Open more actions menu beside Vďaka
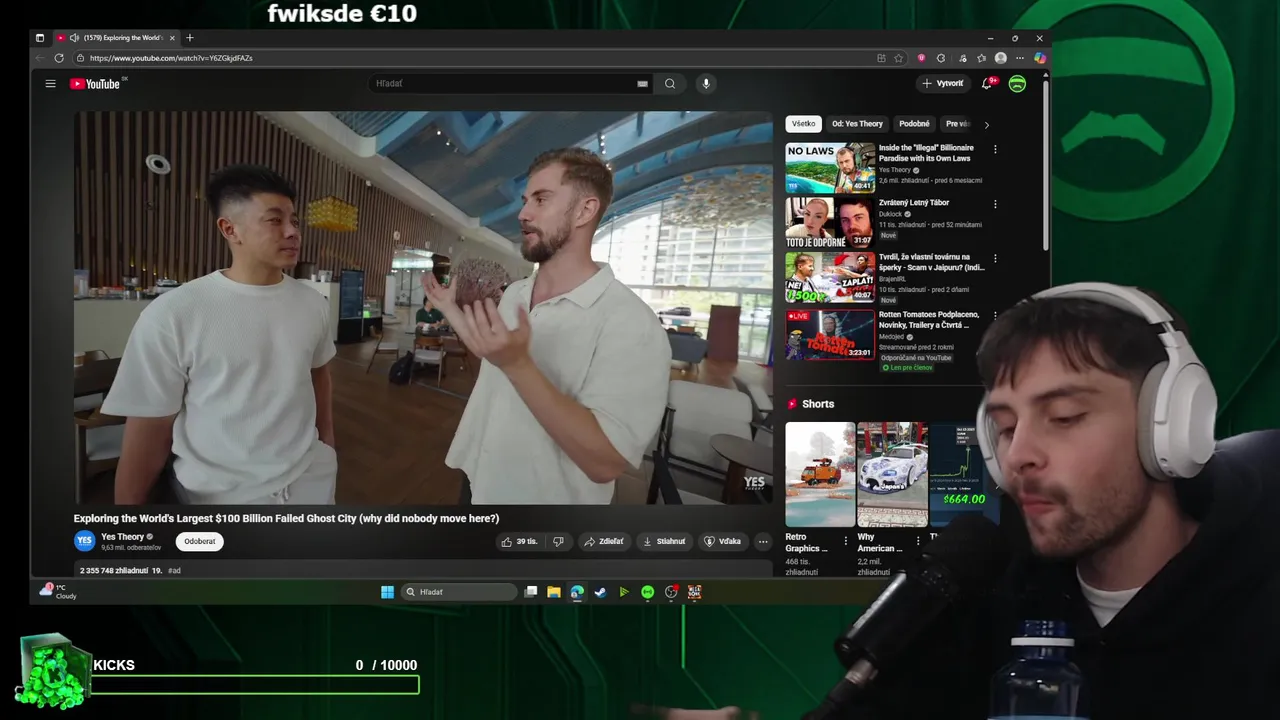Viewport: 1280px width, 720px height. 763,541
